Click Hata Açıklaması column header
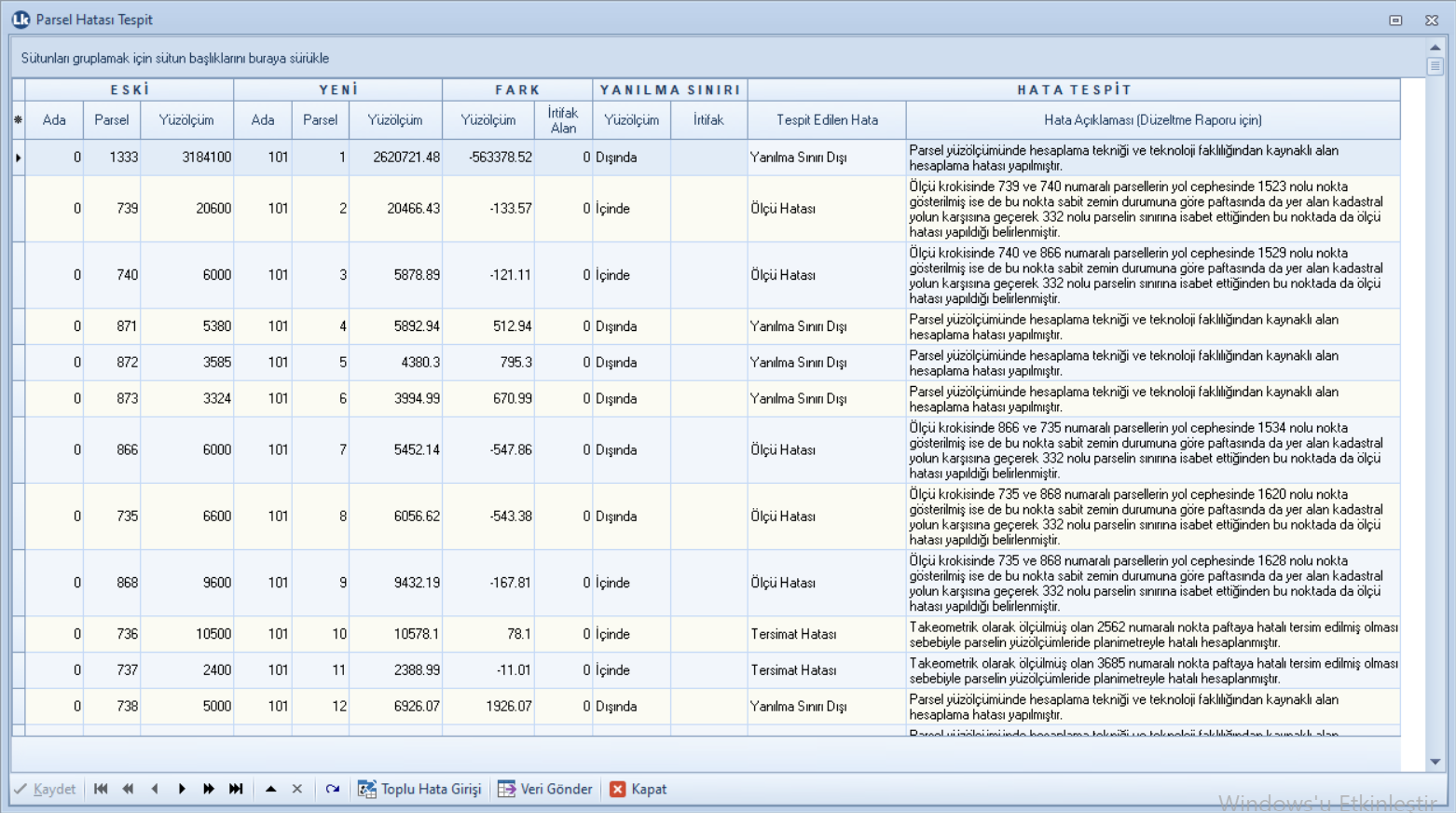Screen dimensions: 1456x813 click(1153, 120)
